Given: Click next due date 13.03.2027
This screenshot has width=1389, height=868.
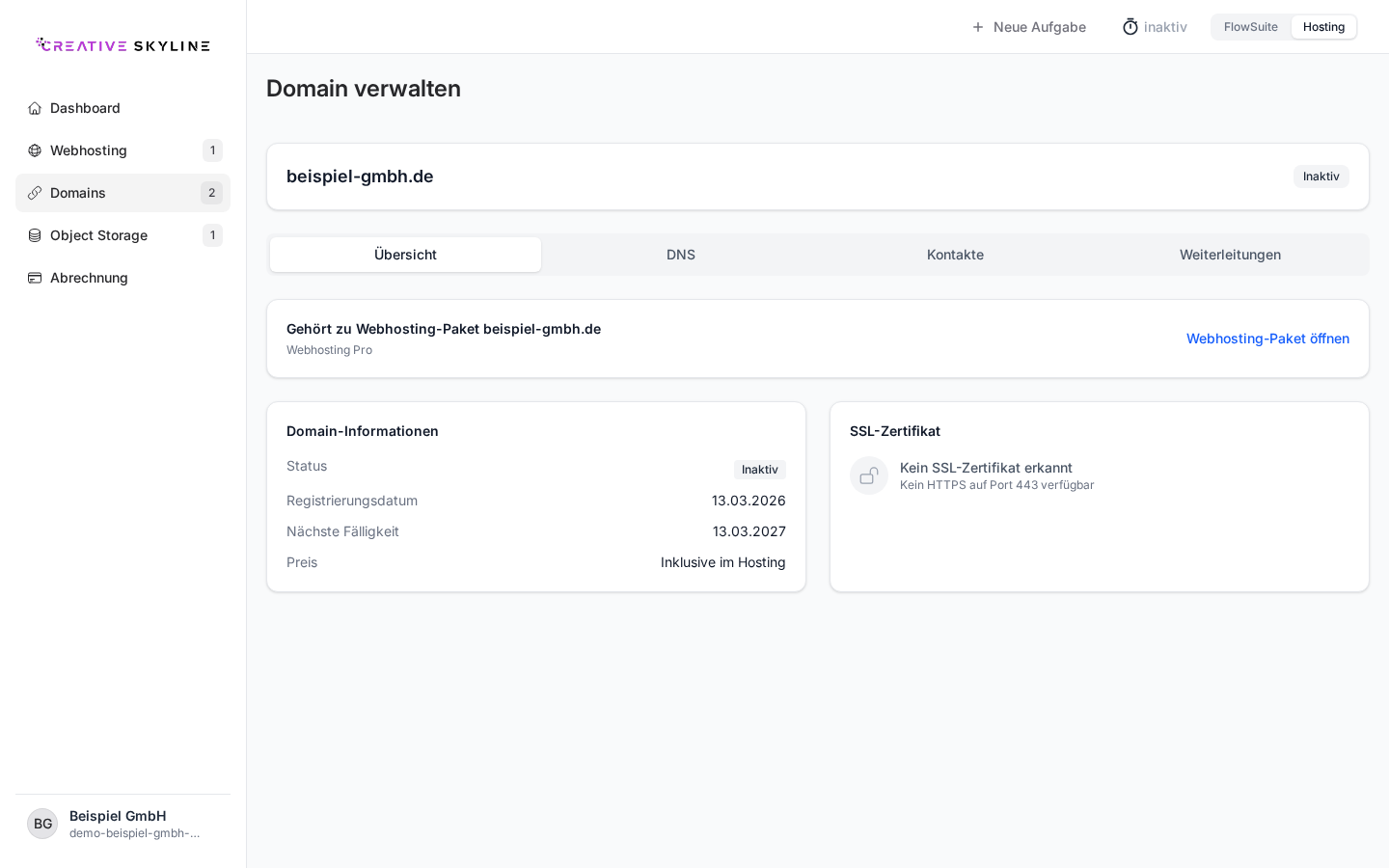Looking at the screenshot, I should tap(749, 531).
